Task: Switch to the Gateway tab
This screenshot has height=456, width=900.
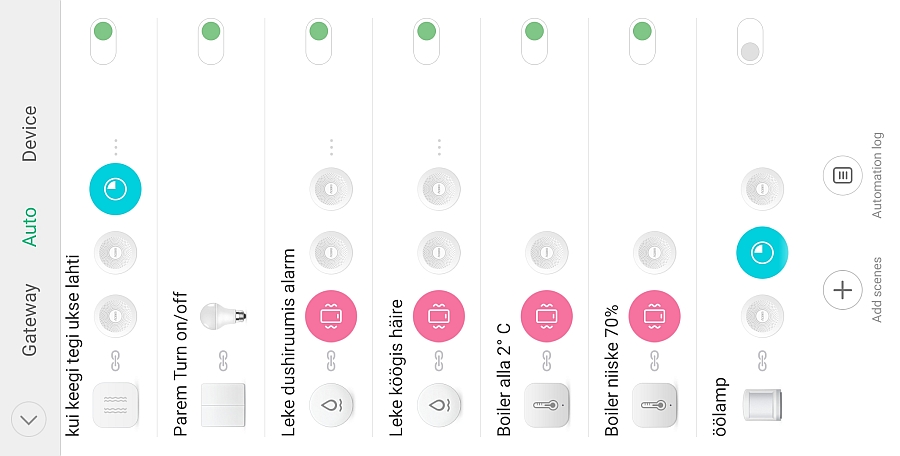Action: click(29, 320)
